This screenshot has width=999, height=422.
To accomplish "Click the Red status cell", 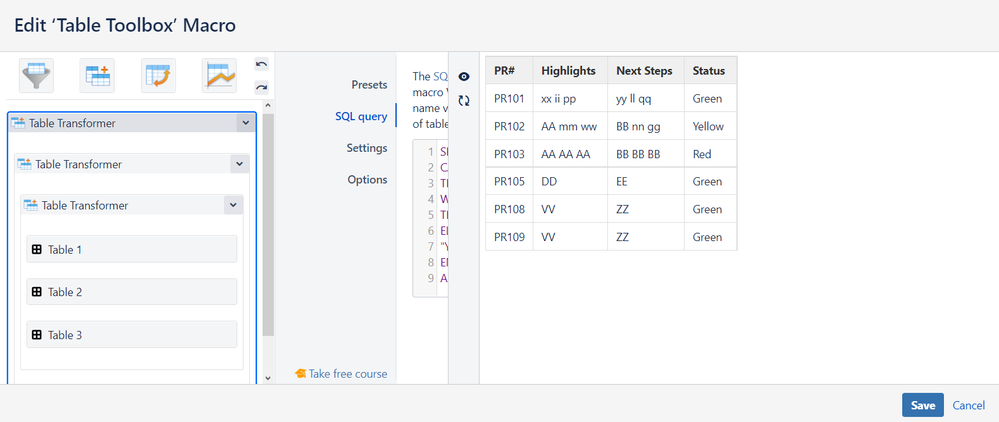I will pyautogui.click(x=710, y=154).
